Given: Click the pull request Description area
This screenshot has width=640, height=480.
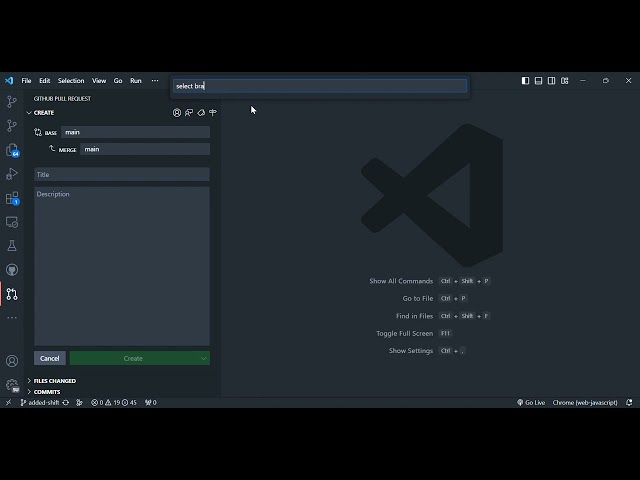Looking at the screenshot, I should click(122, 266).
